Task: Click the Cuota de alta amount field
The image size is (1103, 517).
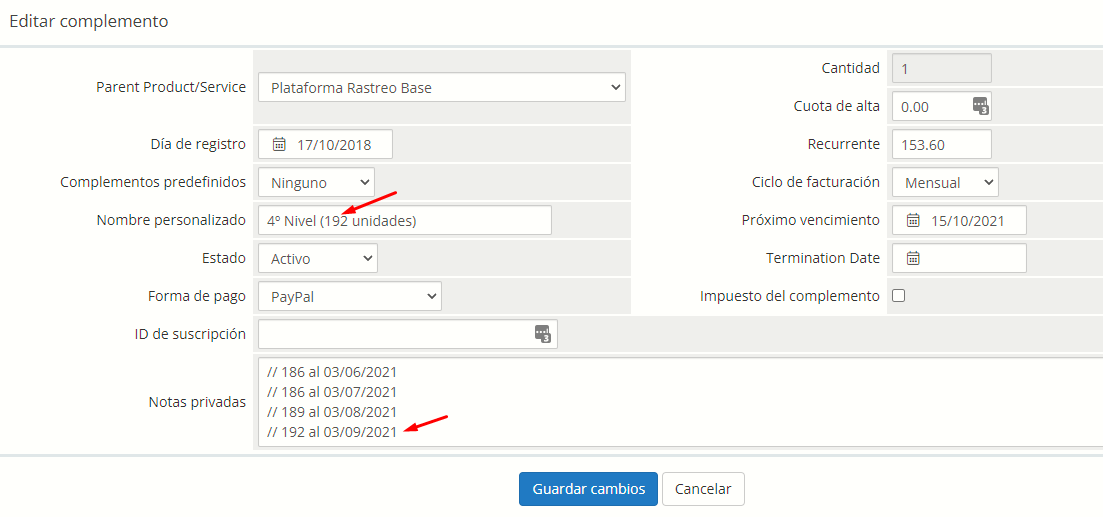Action: [x=930, y=106]
